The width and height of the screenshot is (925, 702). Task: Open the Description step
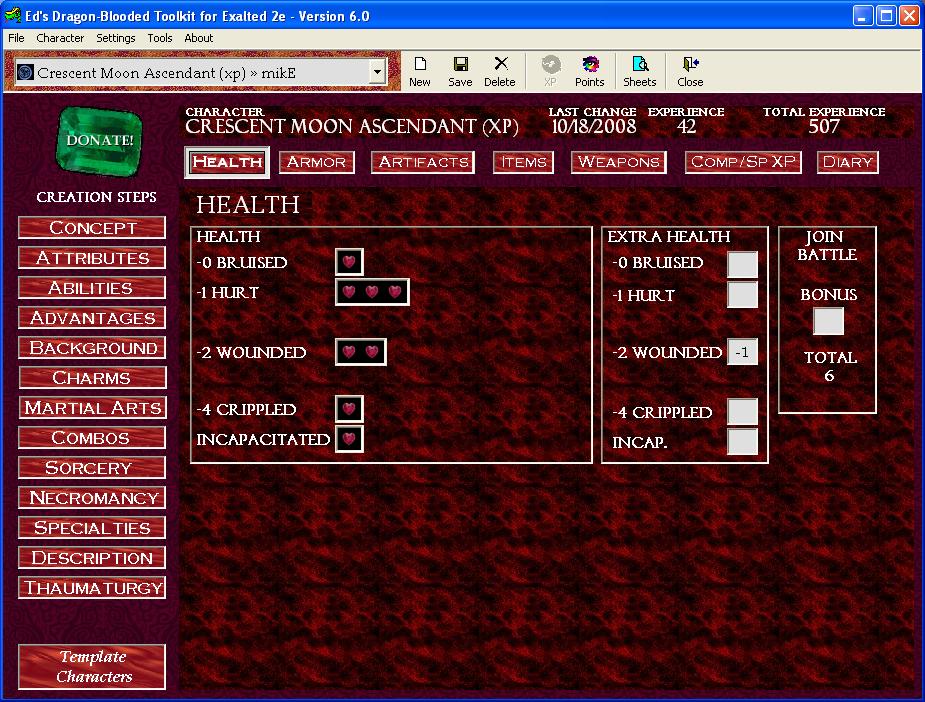point(92,558)
